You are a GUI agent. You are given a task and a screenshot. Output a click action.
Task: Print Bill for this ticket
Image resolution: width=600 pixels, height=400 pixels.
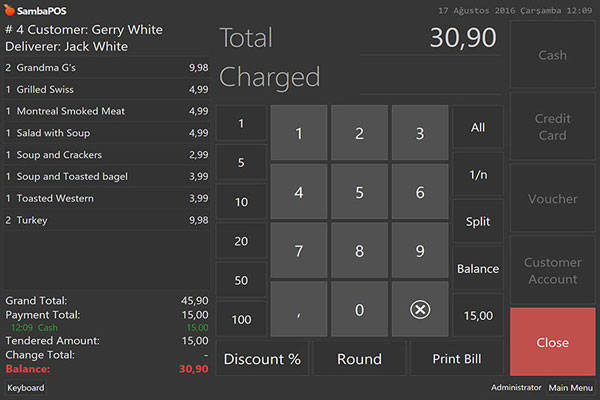coord(457,359)
